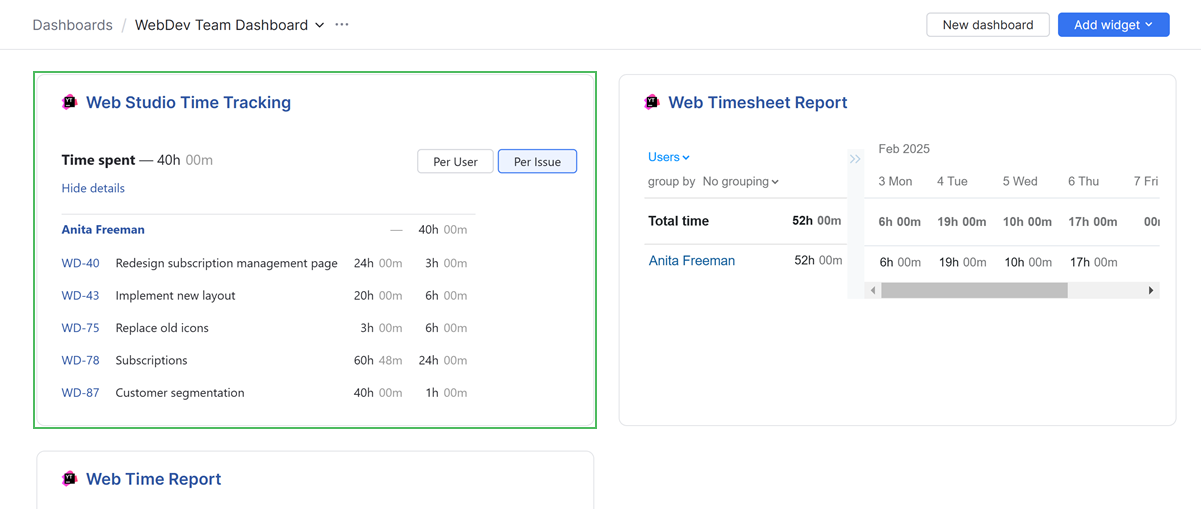This screenshot has height=509, width=1201.
Task: Open issue WD-40 link
Action: [x=80, y=263]
